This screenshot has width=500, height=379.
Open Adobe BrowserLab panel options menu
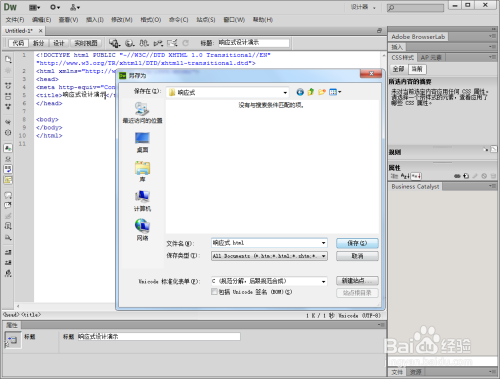click(x=493, y=36)
